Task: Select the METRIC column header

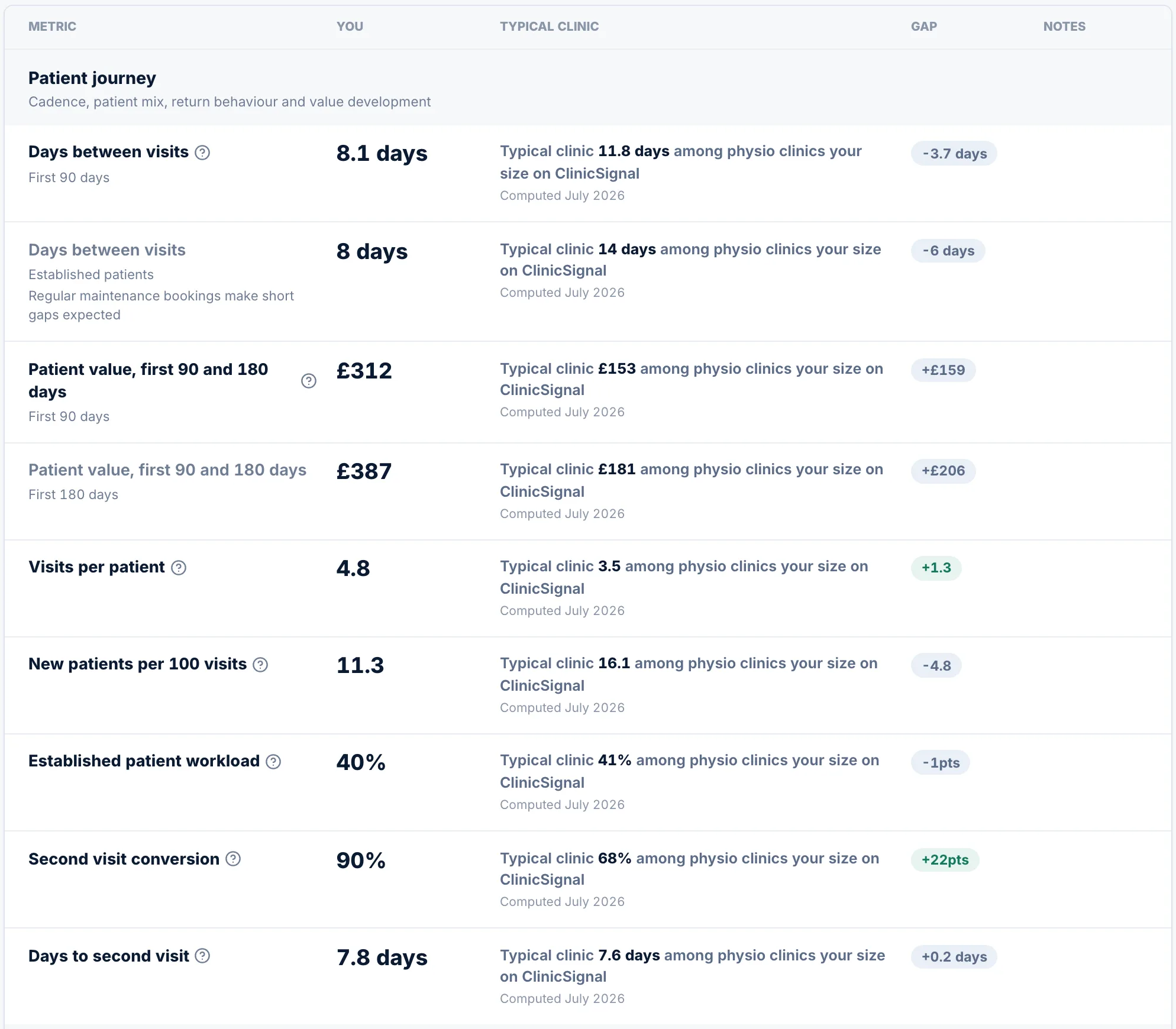Action: tap(52, 27)
